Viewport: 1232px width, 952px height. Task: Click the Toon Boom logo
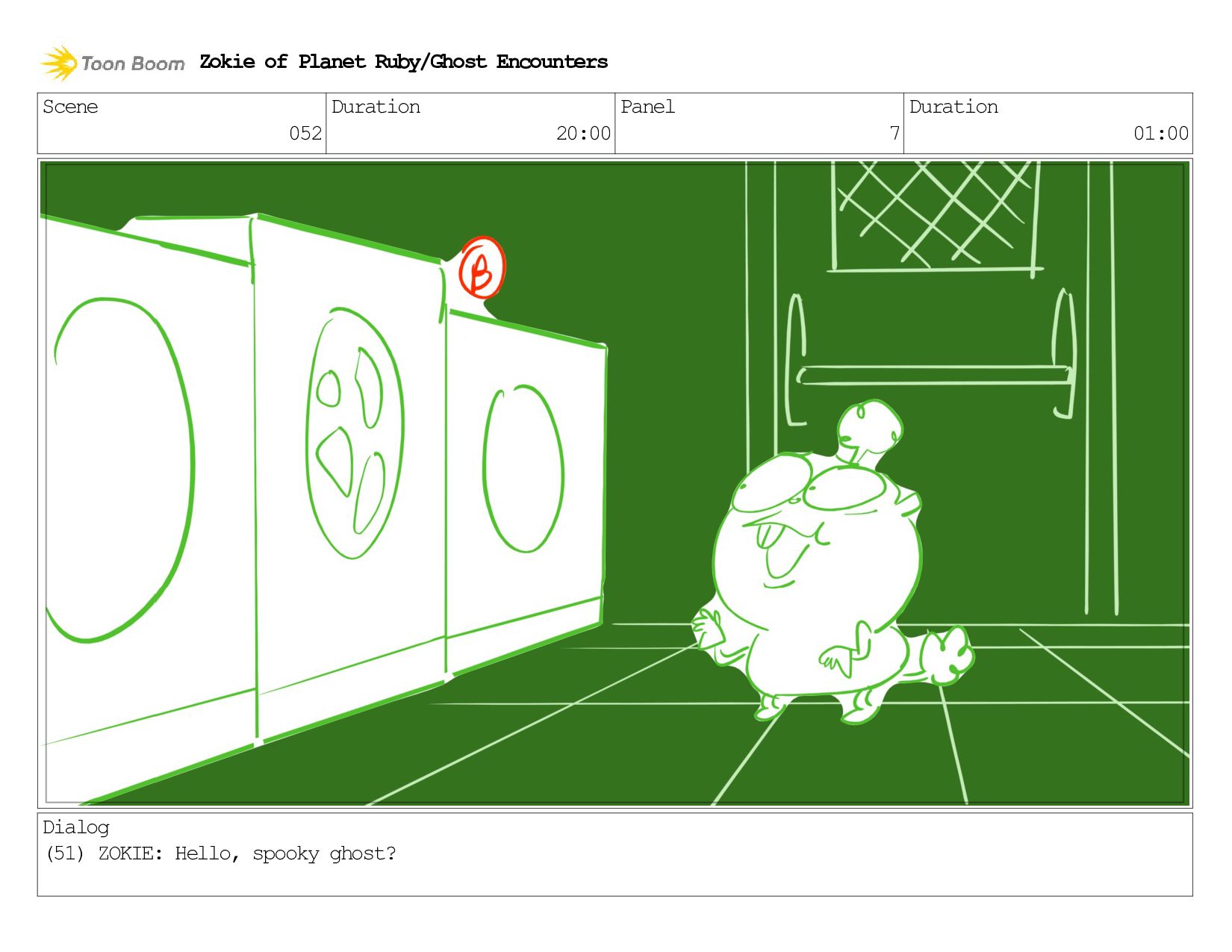click(112, 63)
